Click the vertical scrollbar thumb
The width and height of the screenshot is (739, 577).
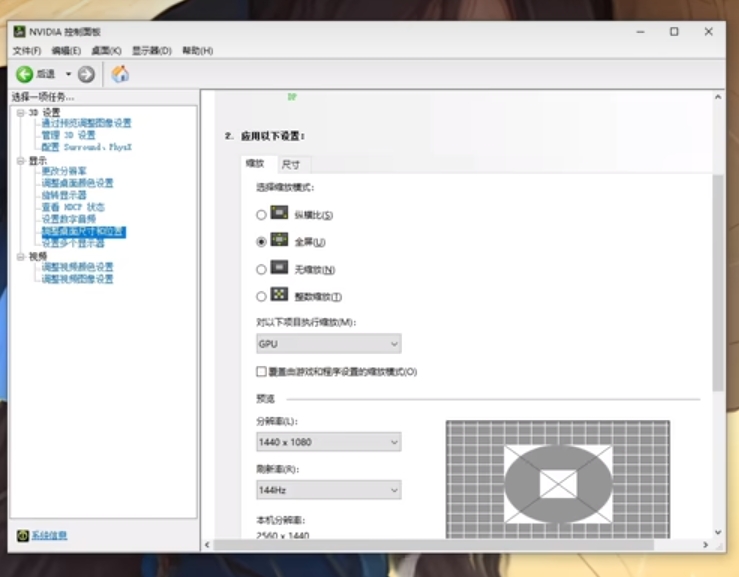tap(718, 283)
